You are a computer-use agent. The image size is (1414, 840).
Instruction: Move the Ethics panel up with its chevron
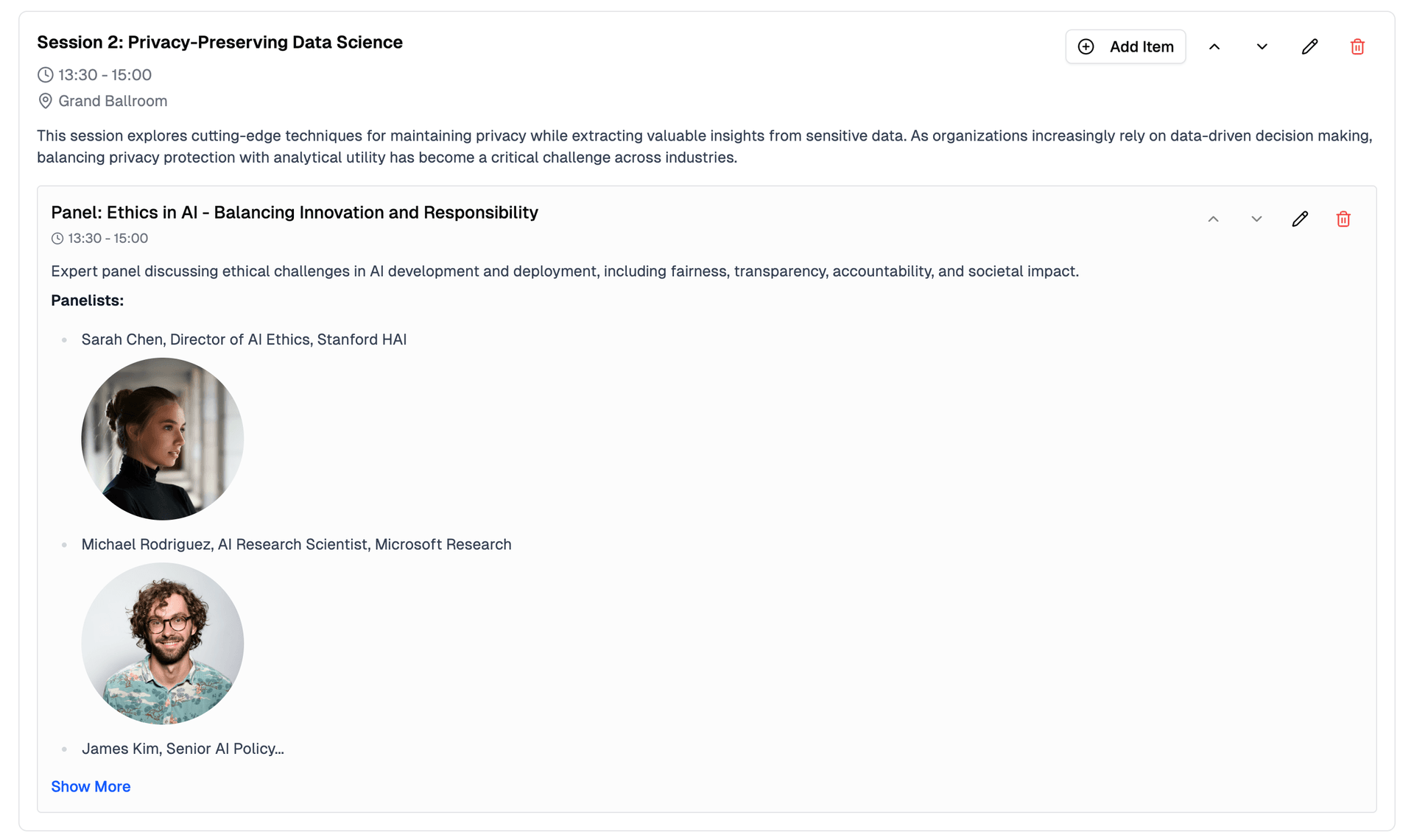point(1213,218)
